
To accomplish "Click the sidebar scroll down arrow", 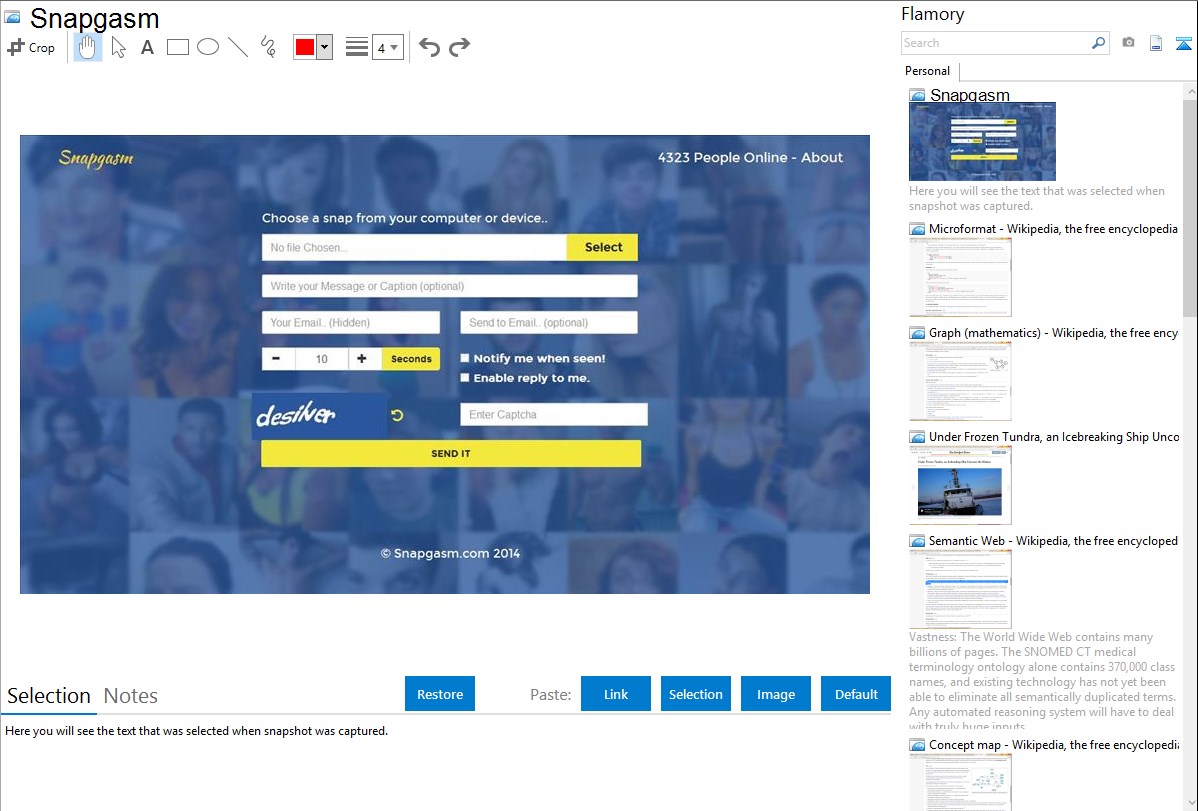I will 1190,803.
